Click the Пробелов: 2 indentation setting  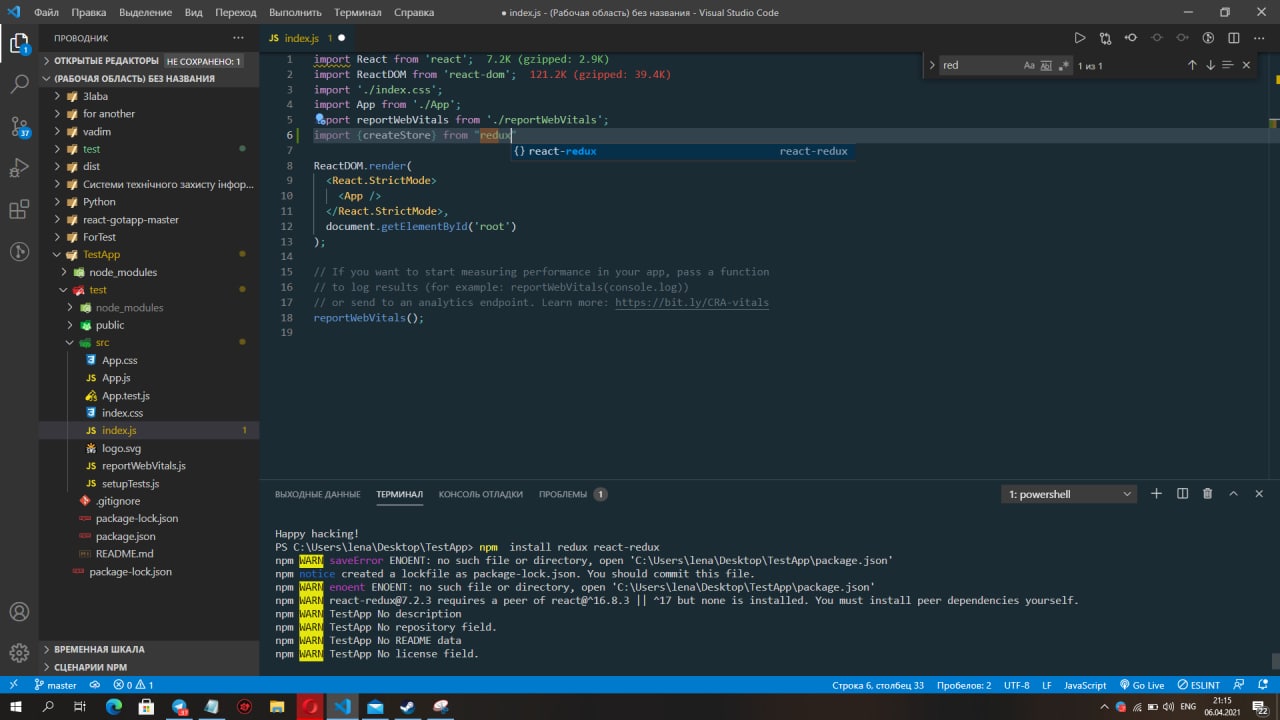(x=964, y=685)
